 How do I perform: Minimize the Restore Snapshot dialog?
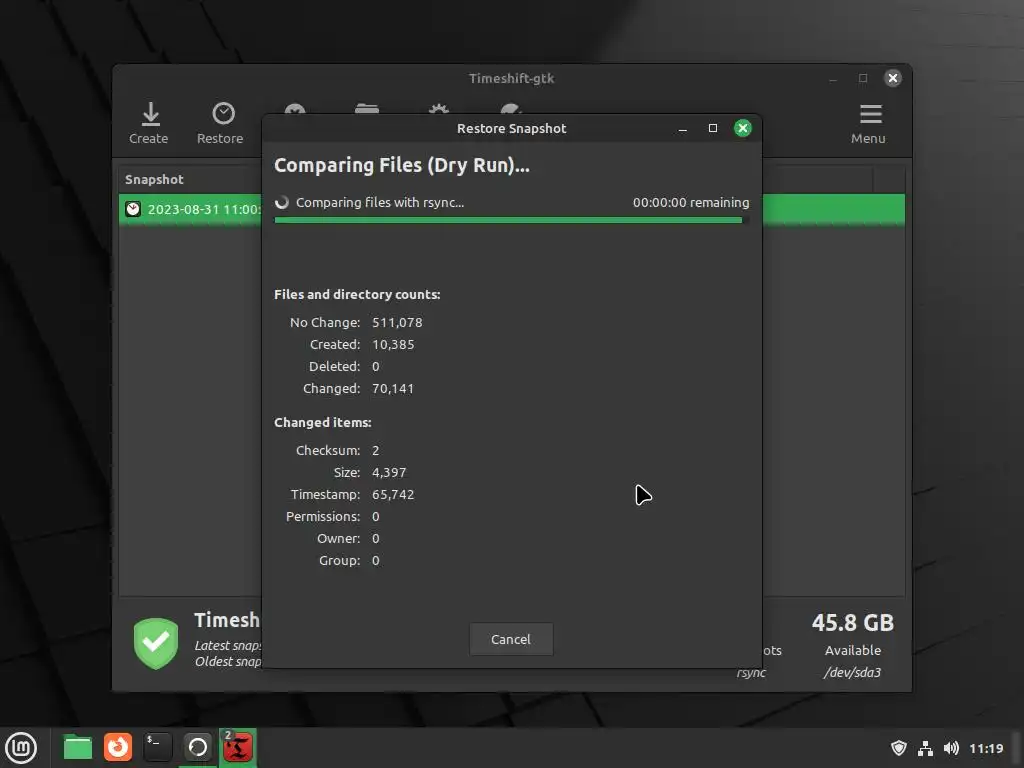tap(682, 129)
